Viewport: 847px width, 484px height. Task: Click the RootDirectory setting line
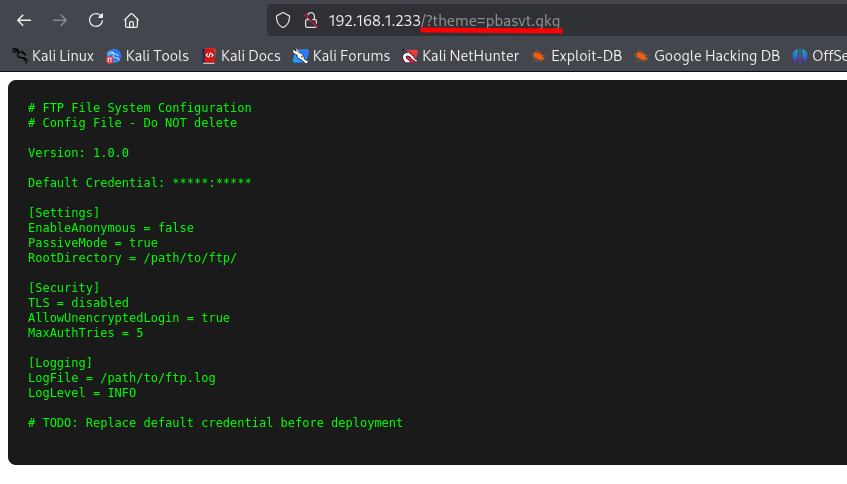coord(132,258)
